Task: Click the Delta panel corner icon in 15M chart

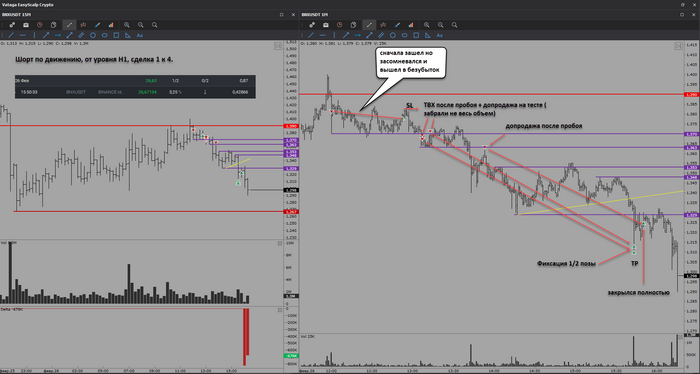Action: [x=280, y=309]
